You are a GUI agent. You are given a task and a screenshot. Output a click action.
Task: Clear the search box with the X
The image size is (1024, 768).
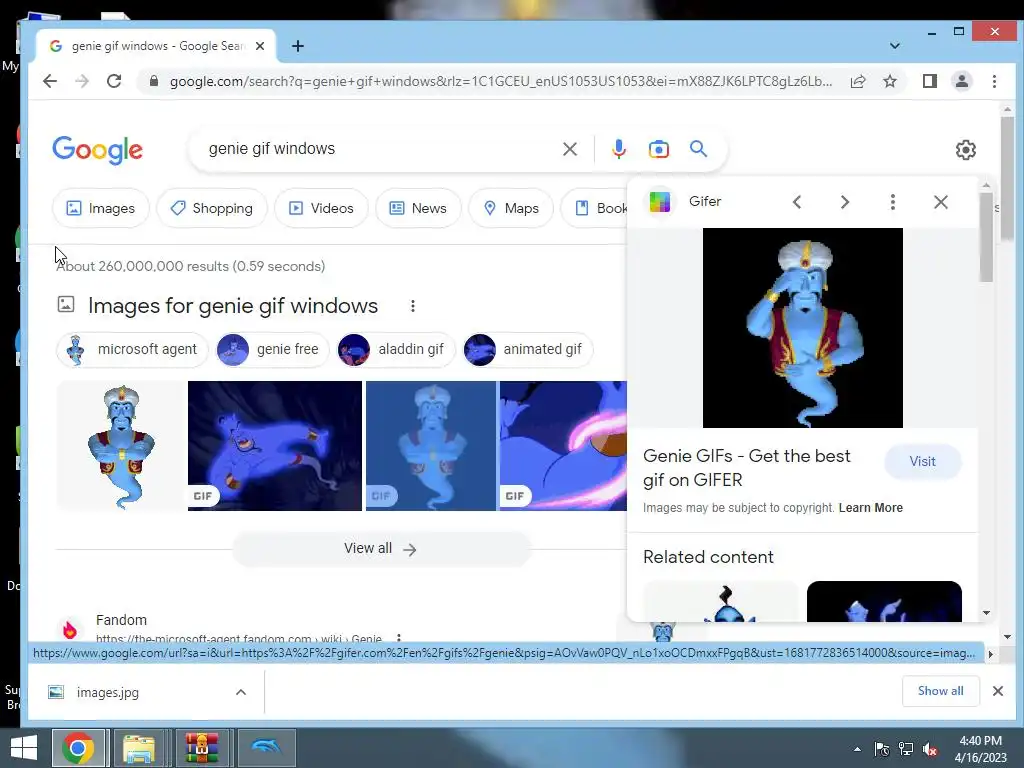[x=569, y=149]
